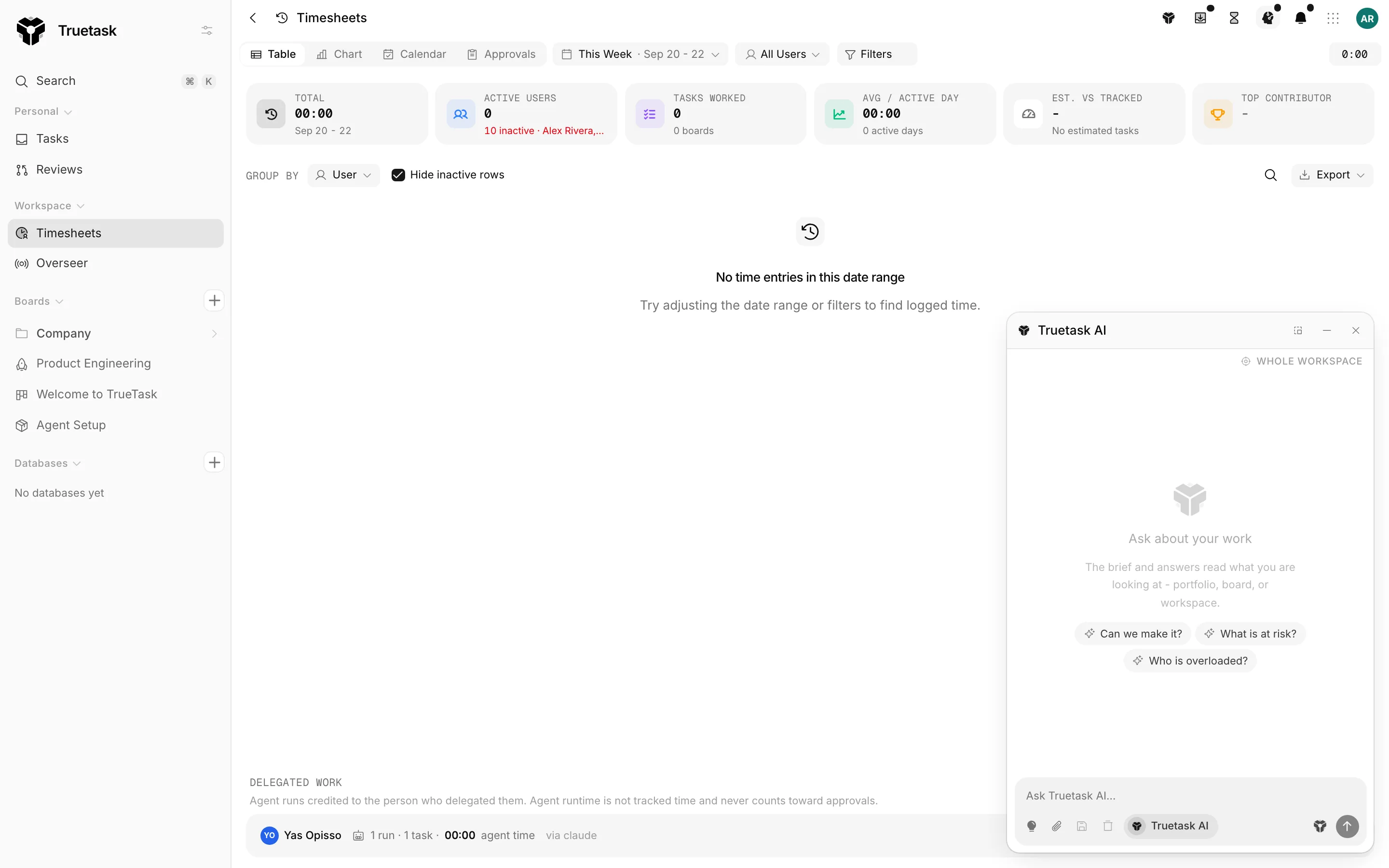This screenshot has width=1389, height=868.
Task: Click the Total time history icon
Action: point(271,114)
